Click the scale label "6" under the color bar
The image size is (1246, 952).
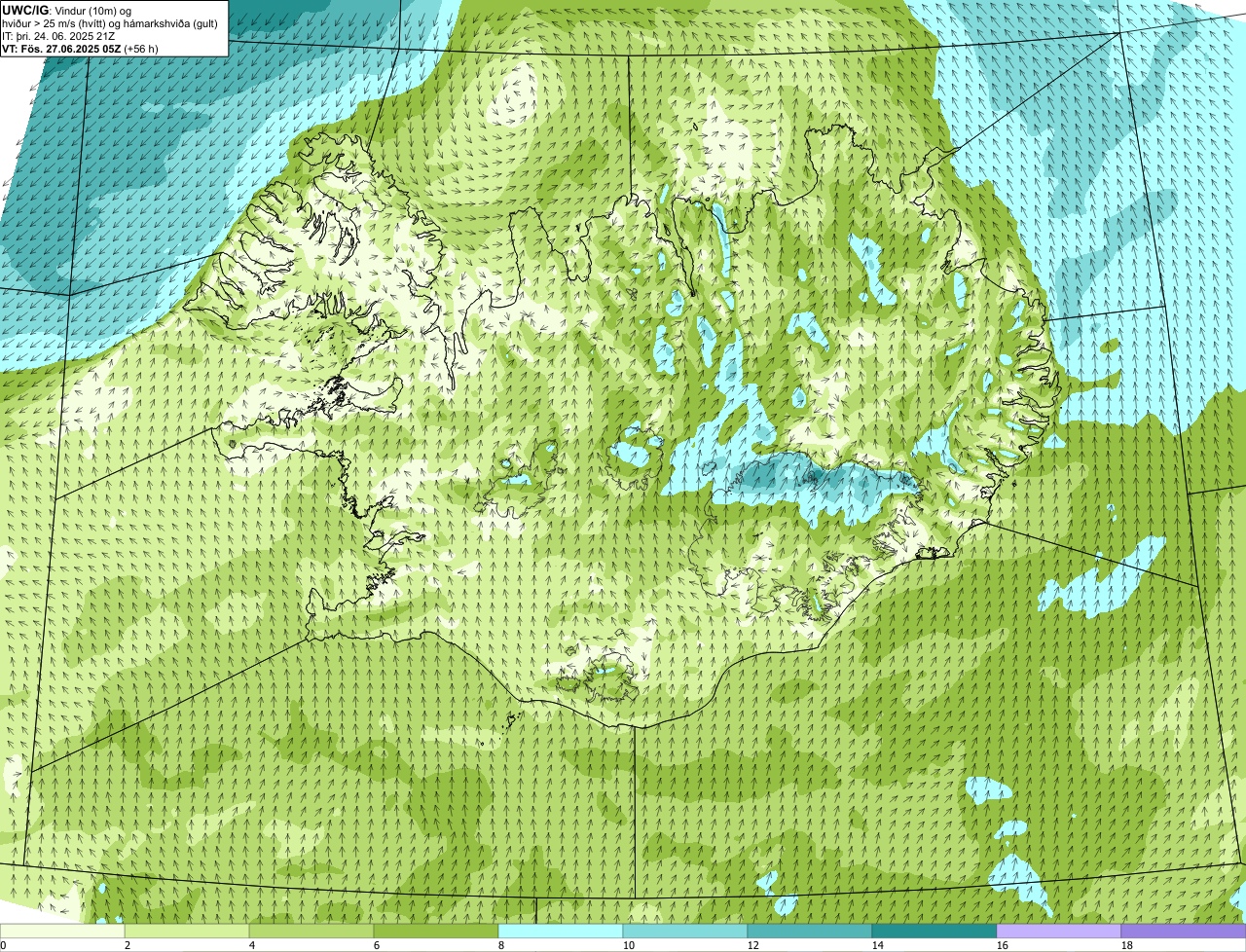pos(377,945)
